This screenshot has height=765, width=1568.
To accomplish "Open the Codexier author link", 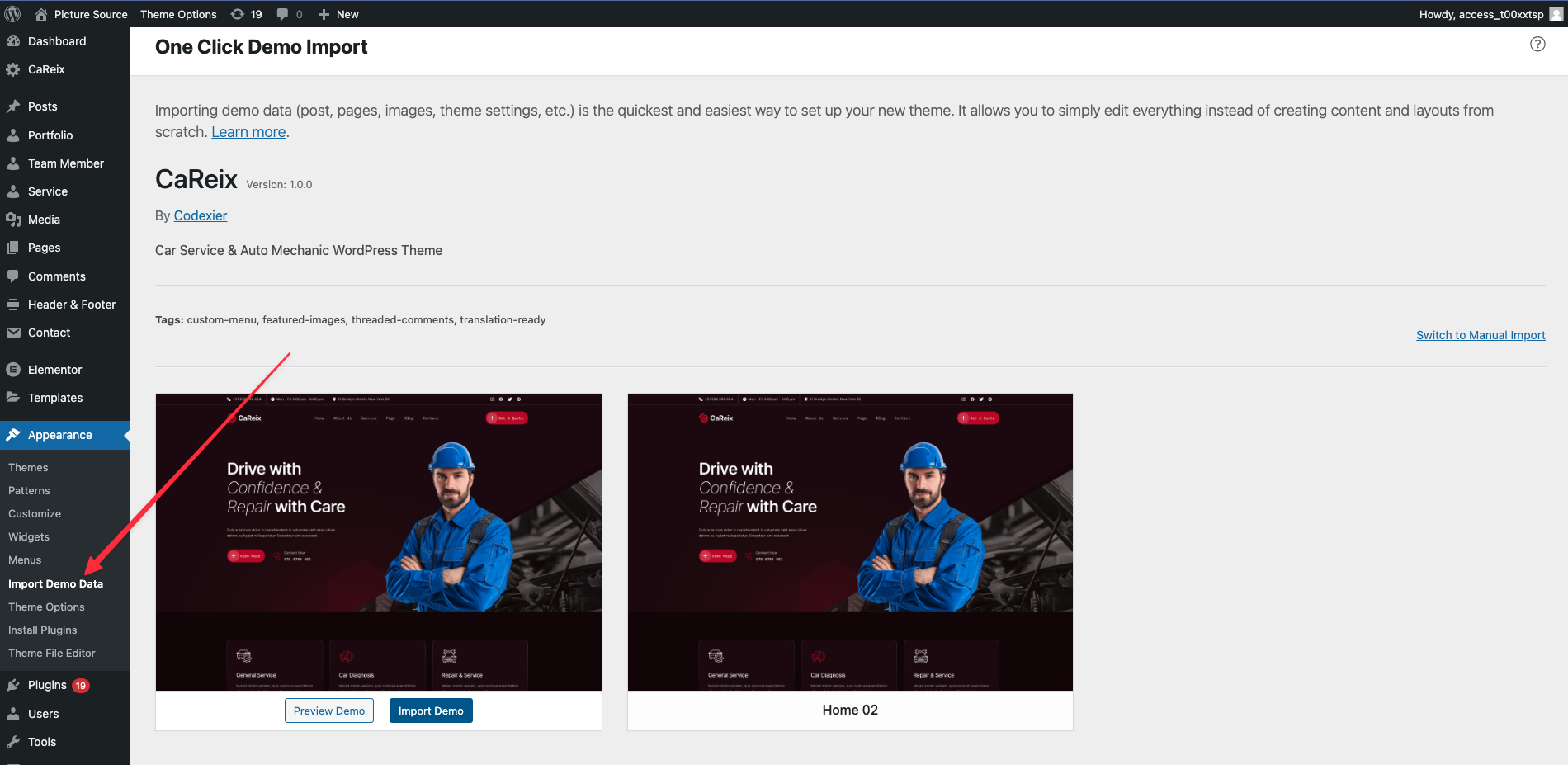I will [201, 215].
